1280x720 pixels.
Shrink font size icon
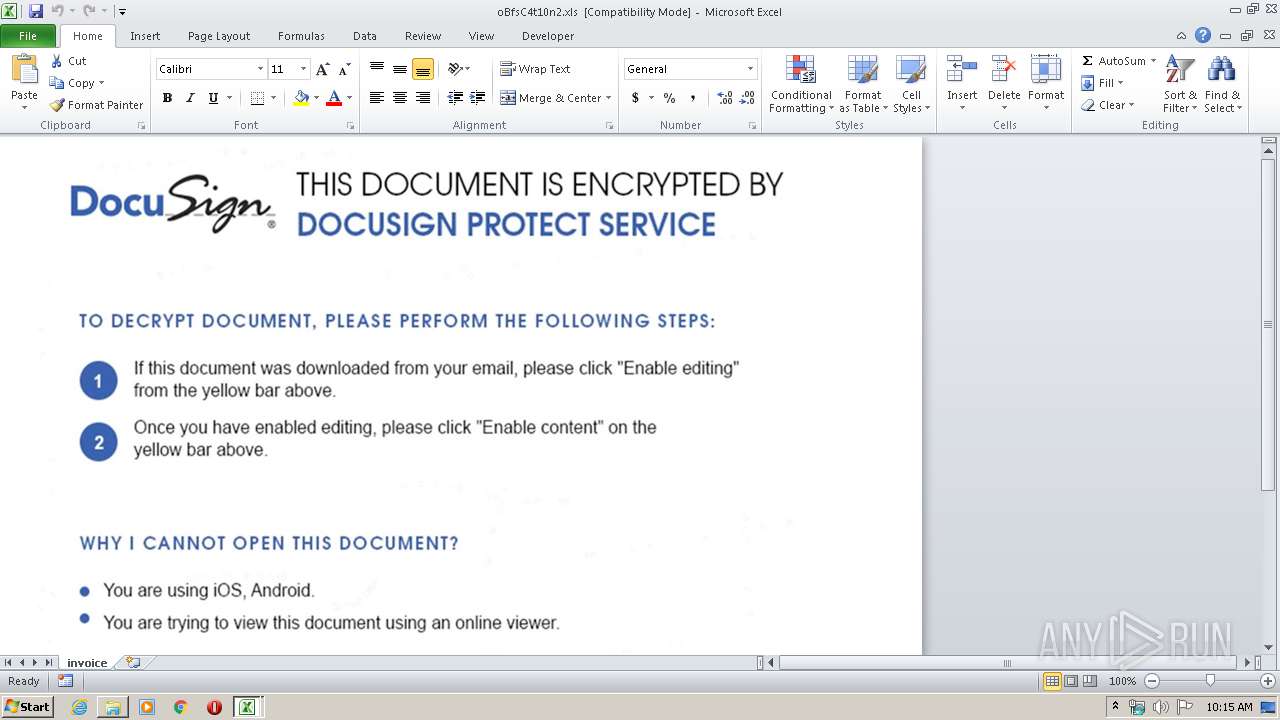click(344, 69)
